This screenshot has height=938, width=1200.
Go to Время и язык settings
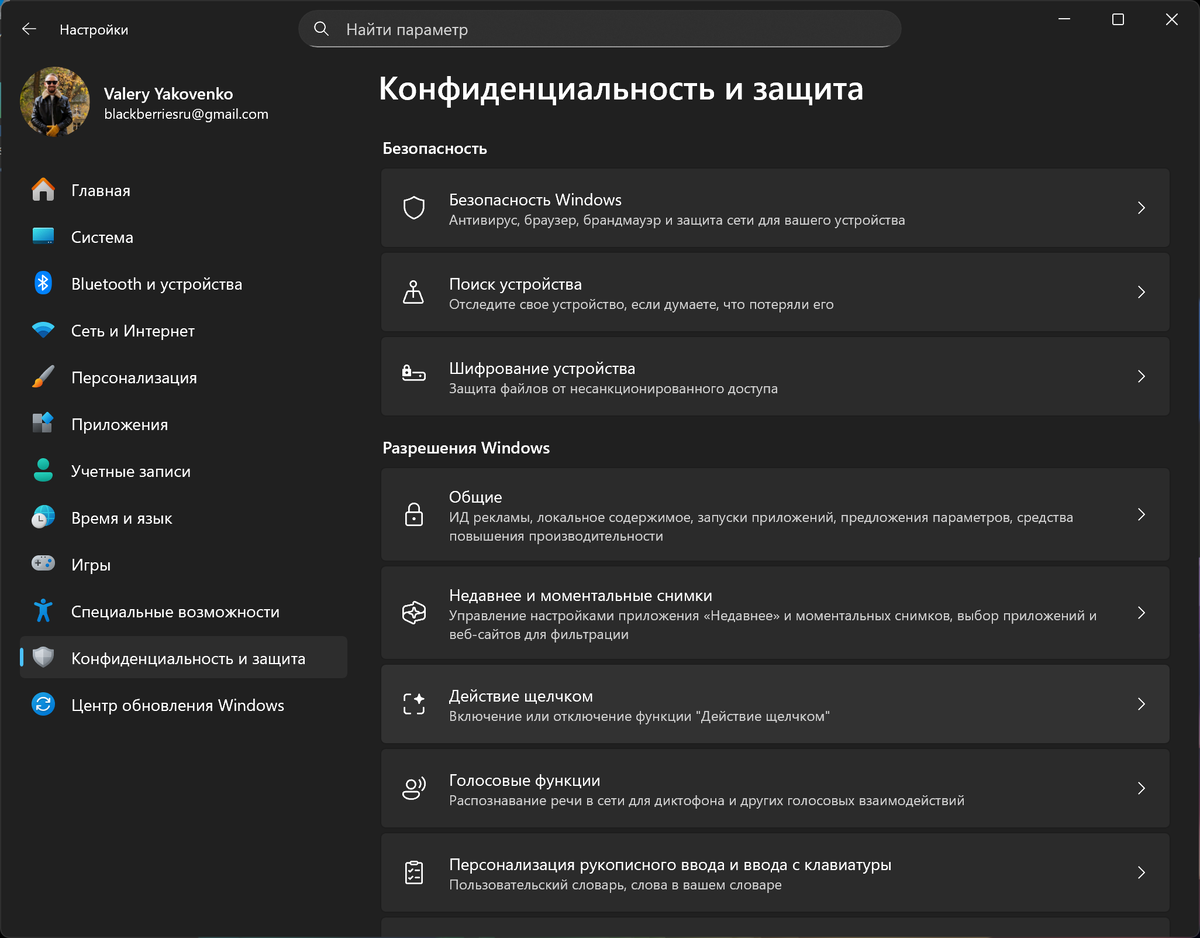click(x=184, y=518)
